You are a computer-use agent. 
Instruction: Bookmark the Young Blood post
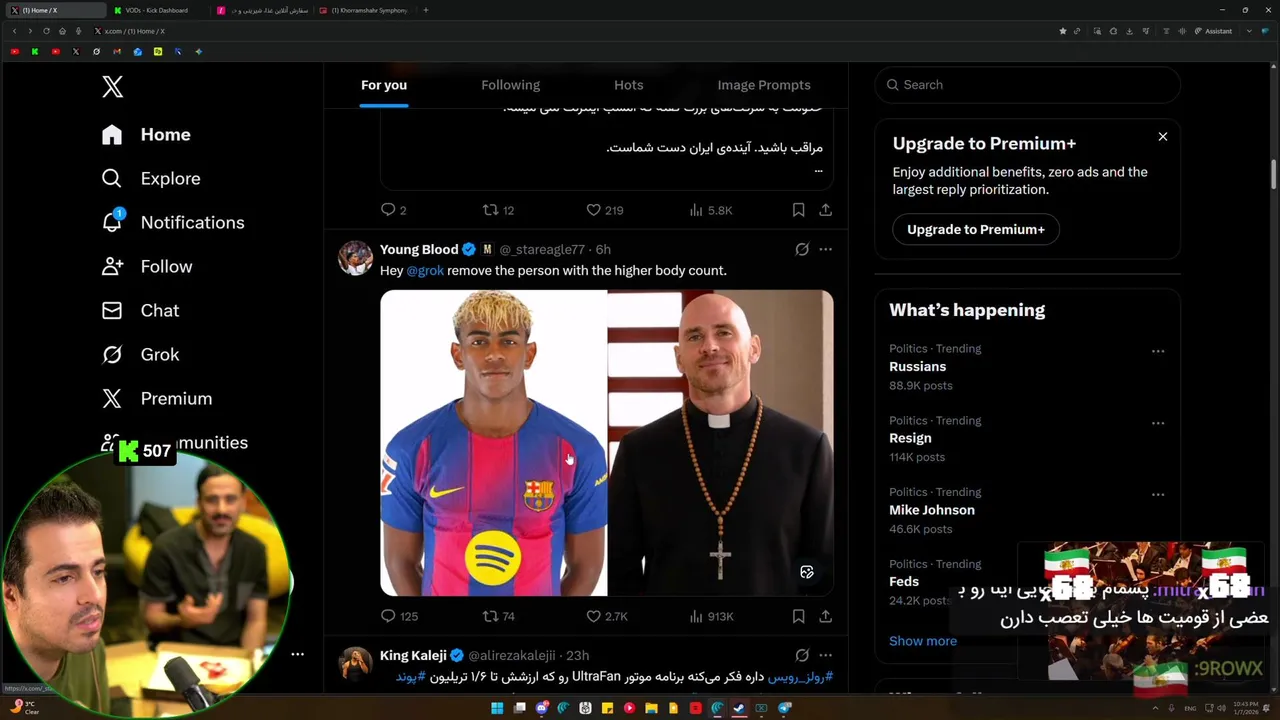(x=798, y=616)
